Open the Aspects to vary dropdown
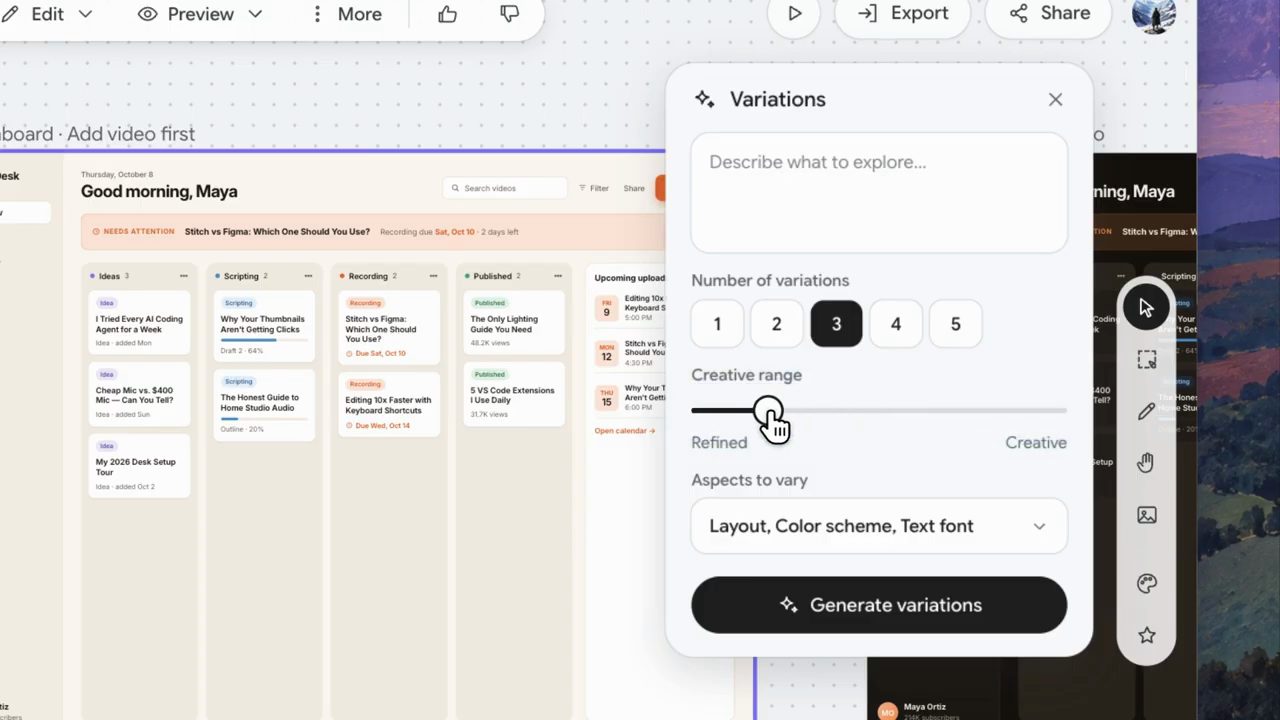Viewport: 1280px width, 720px height. coord(879,526)
